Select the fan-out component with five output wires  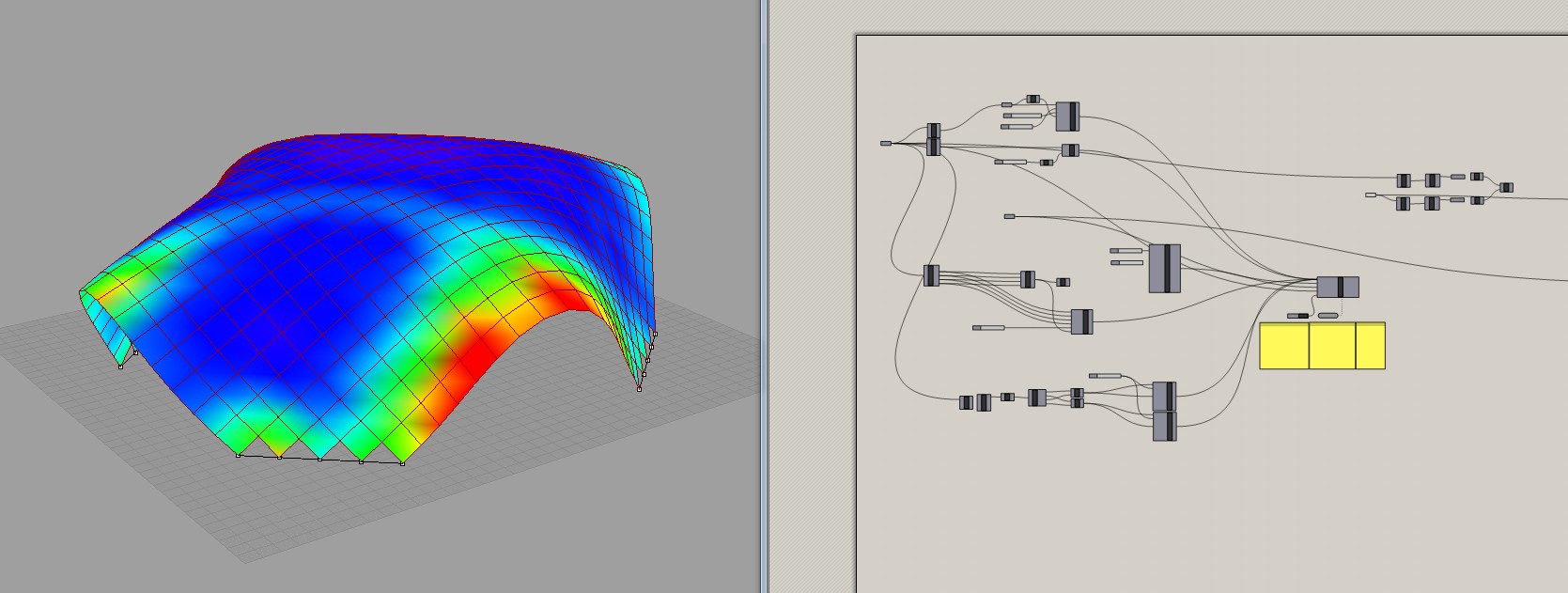[x=931, y=276]
